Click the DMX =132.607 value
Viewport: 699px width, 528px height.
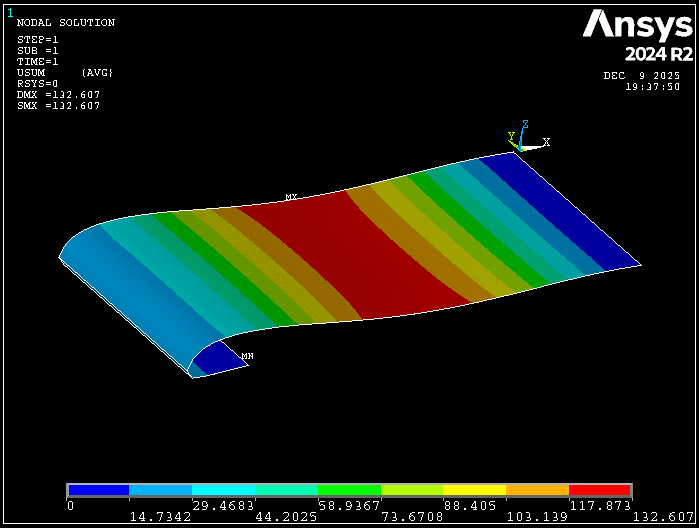58,95
